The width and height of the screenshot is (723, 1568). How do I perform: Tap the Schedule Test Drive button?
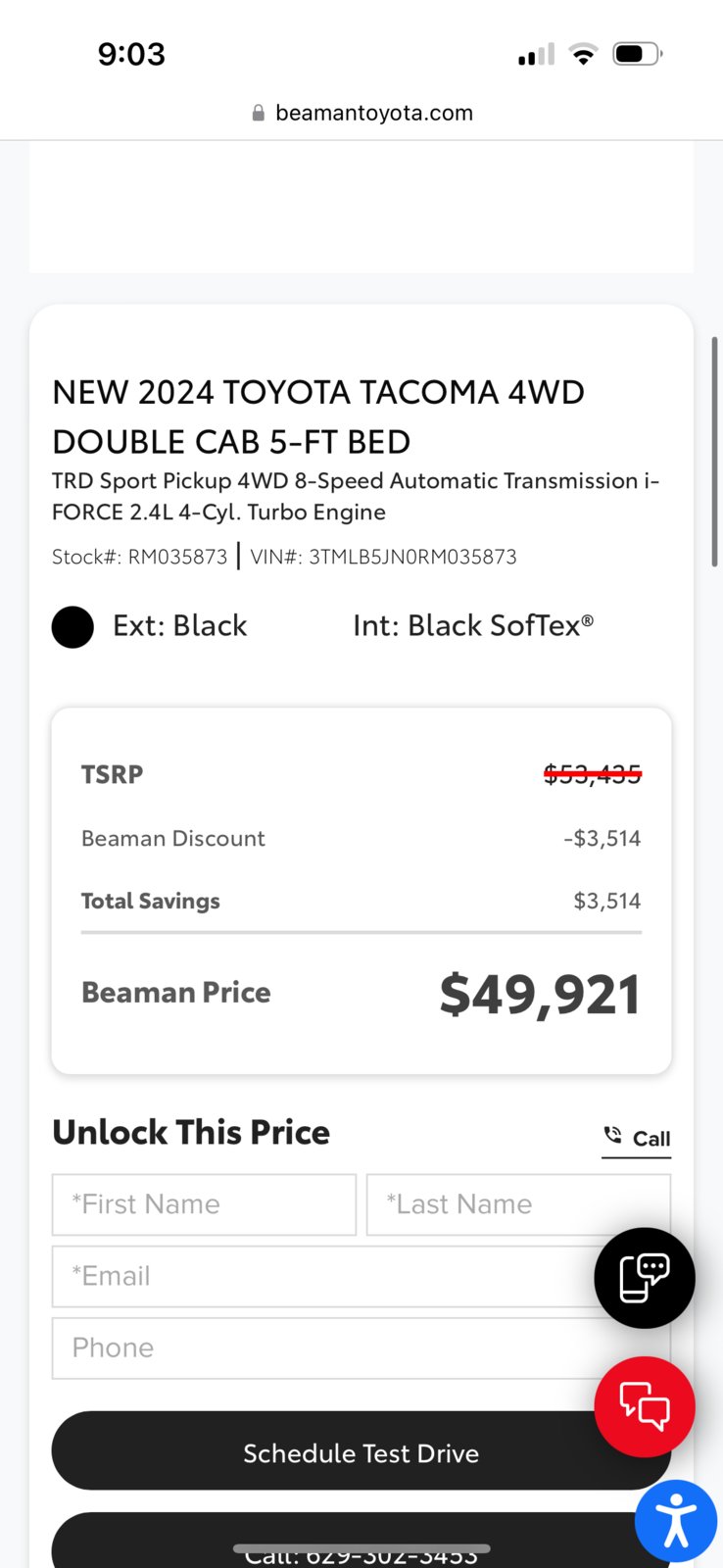361,1450
